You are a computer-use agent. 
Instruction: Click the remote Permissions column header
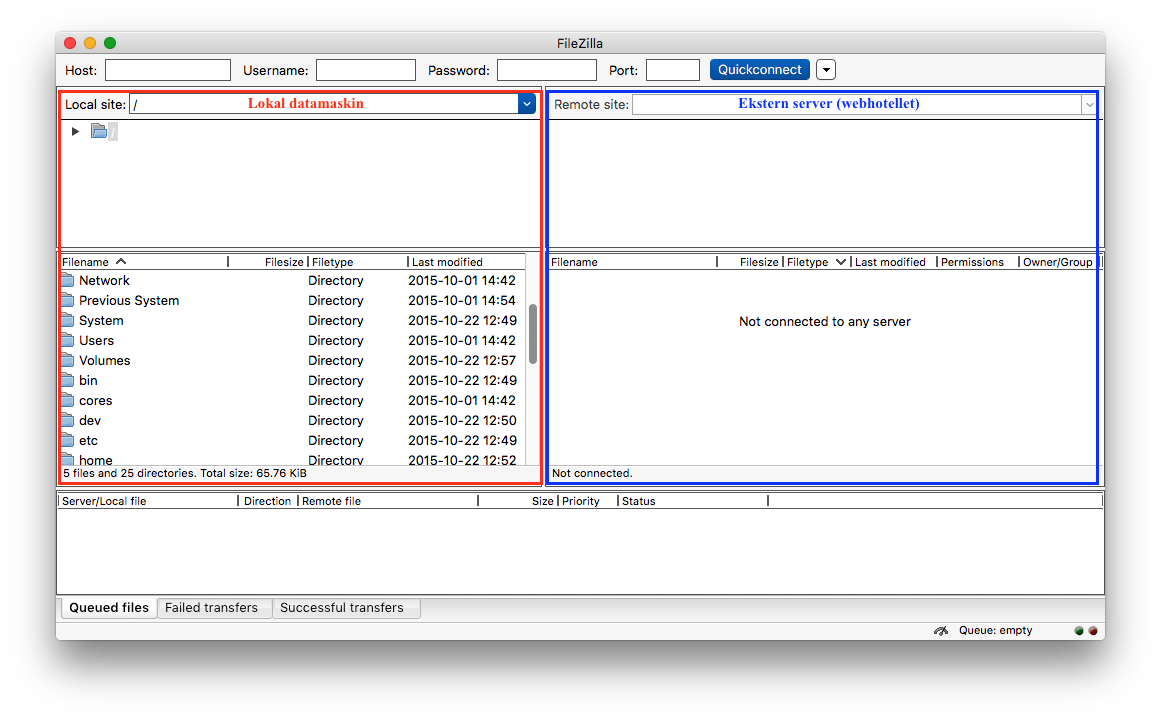coord(977,262)
